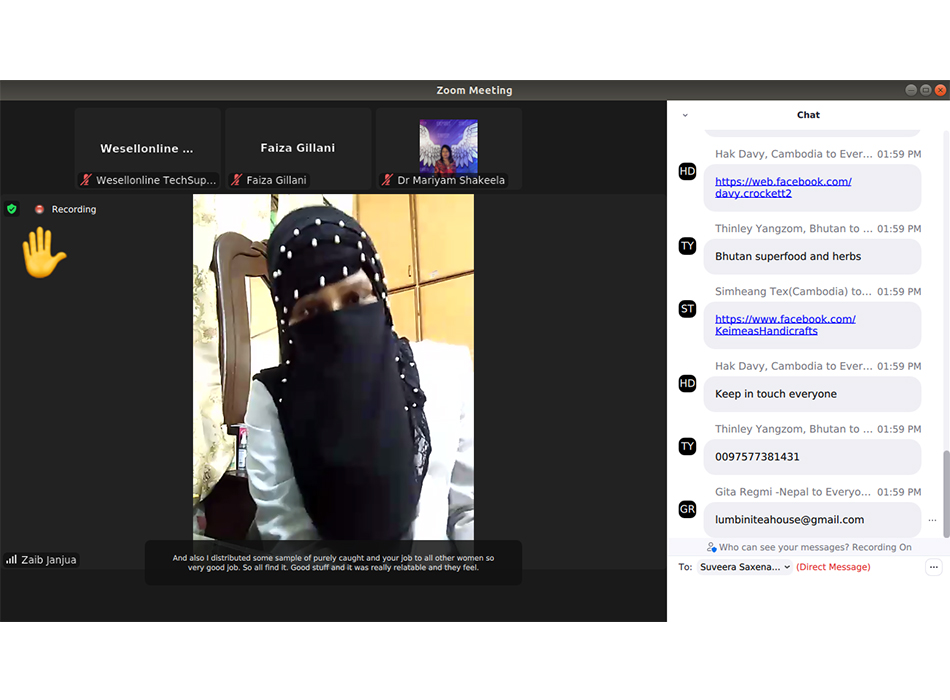Click muted microphone icon for Wesellonline TechSupport
Image resolution: width=950 pixels, height=700 pixels.
(86, 180)
